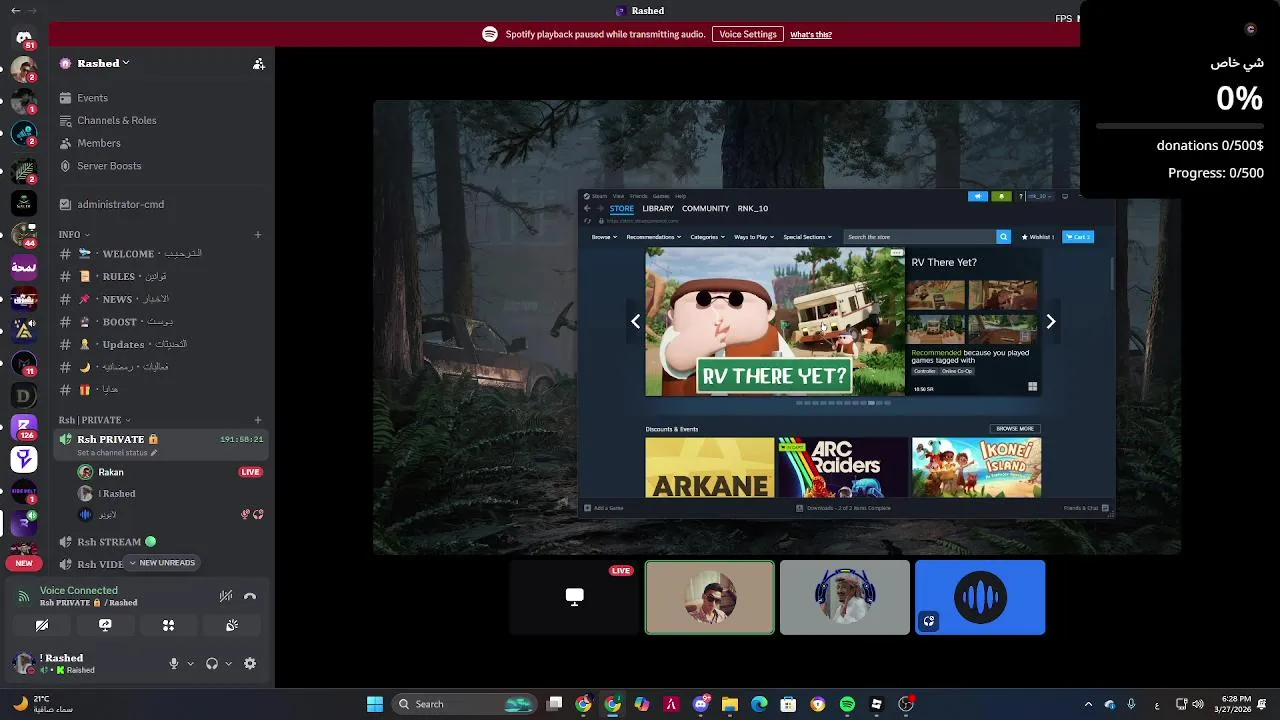Open Steam Ways to Play dropdown
Screen dimensions: 1280x720
[x=753, y=237]
